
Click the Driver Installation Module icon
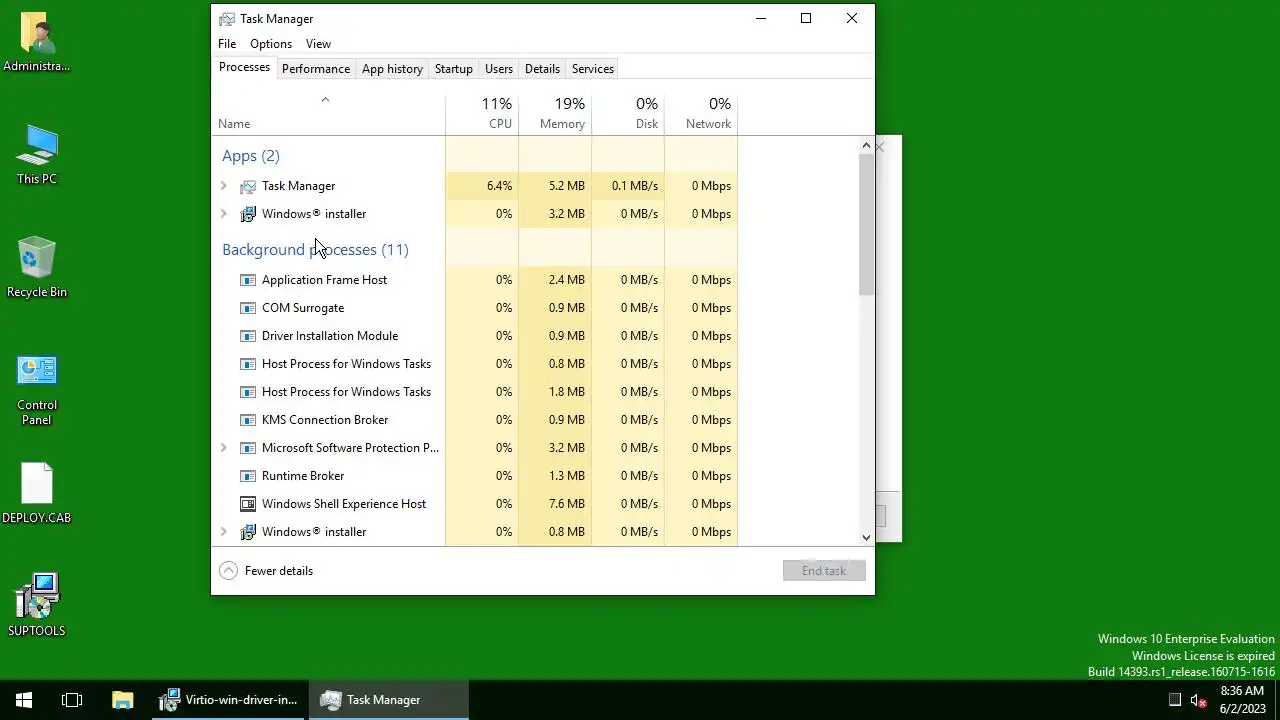pyautogui.click(x=248, y=336)
